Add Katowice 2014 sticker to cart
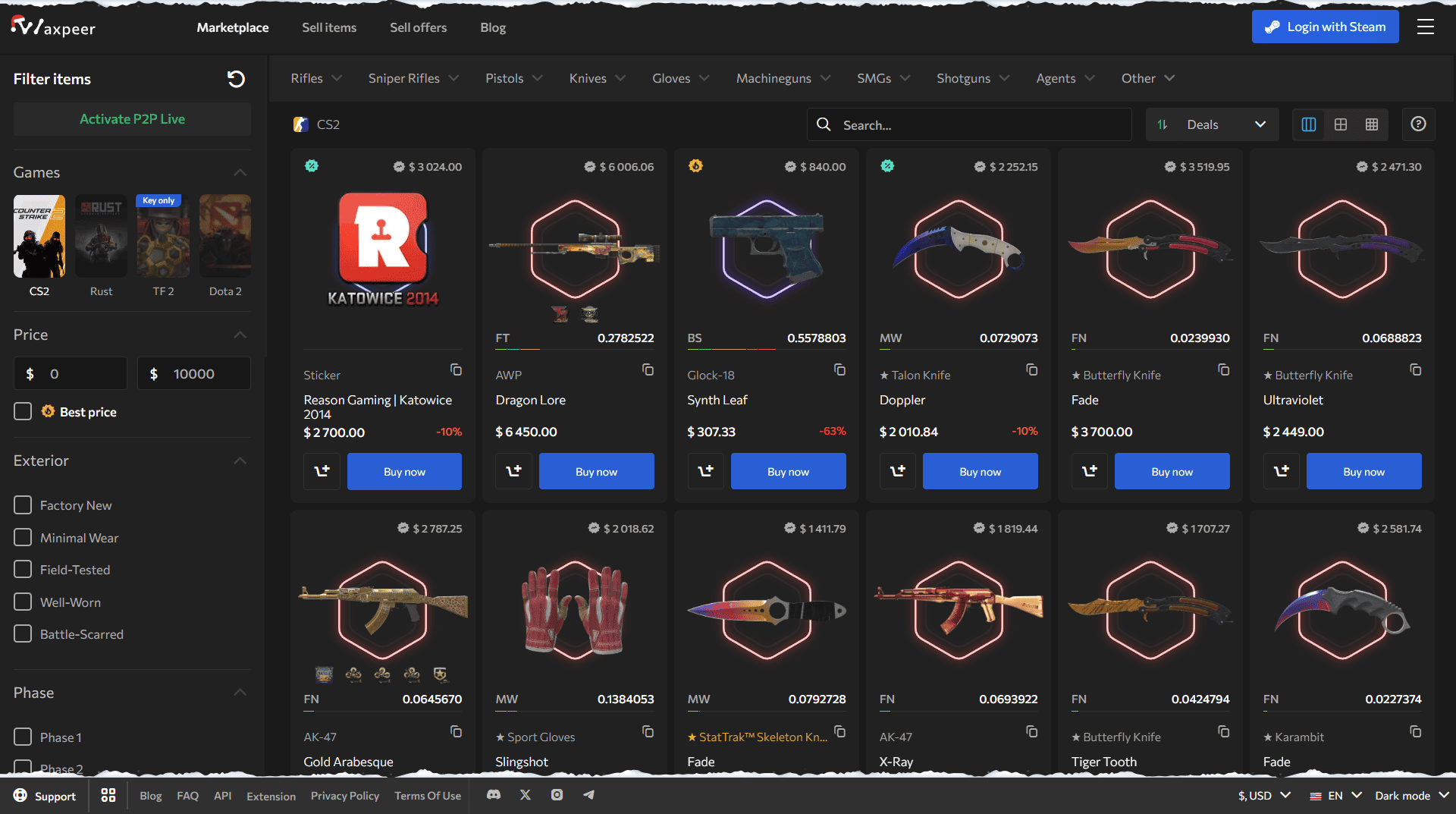This screenshot has width=1456, height=814. click(x=322, y=471)
